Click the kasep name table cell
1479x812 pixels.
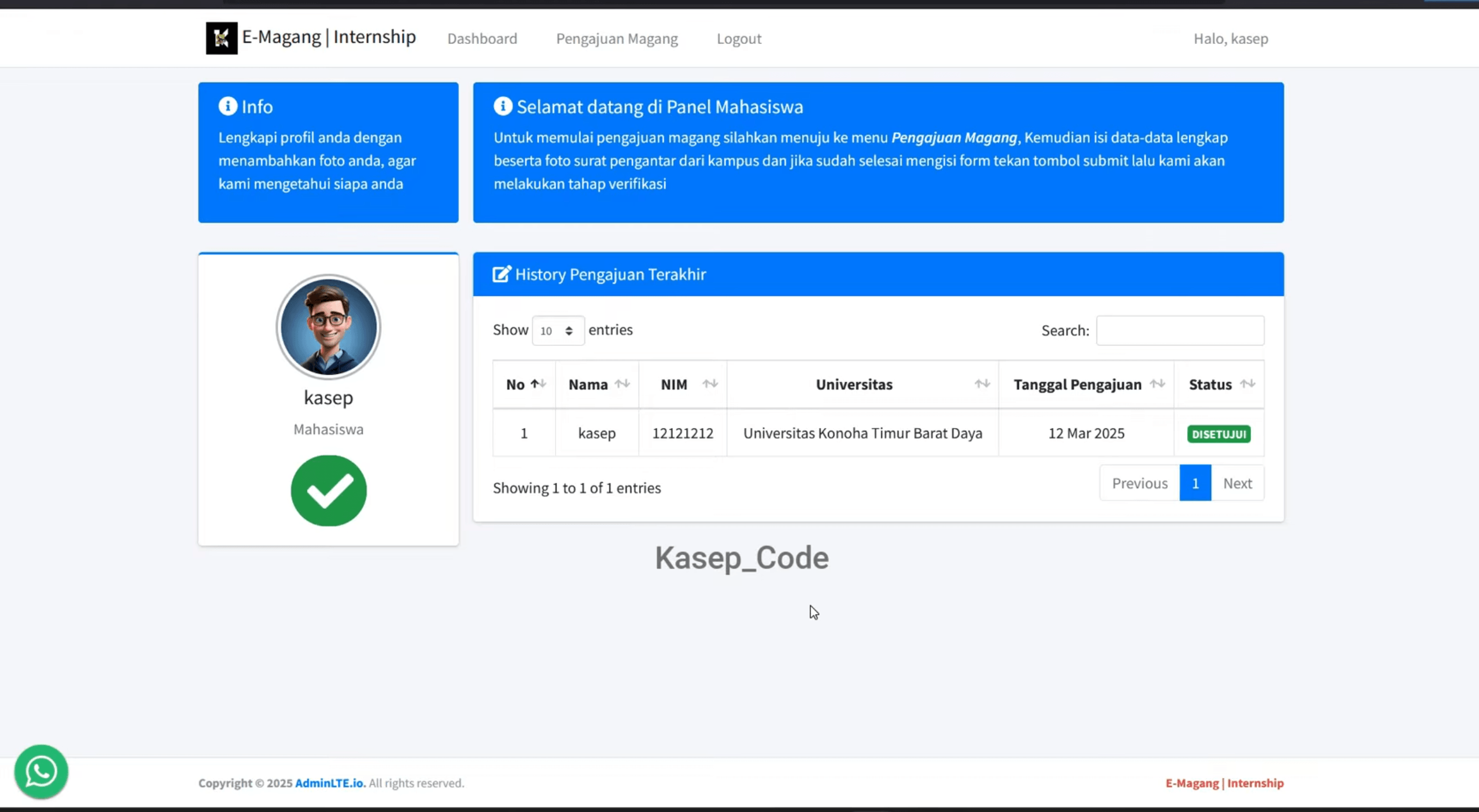597,433
